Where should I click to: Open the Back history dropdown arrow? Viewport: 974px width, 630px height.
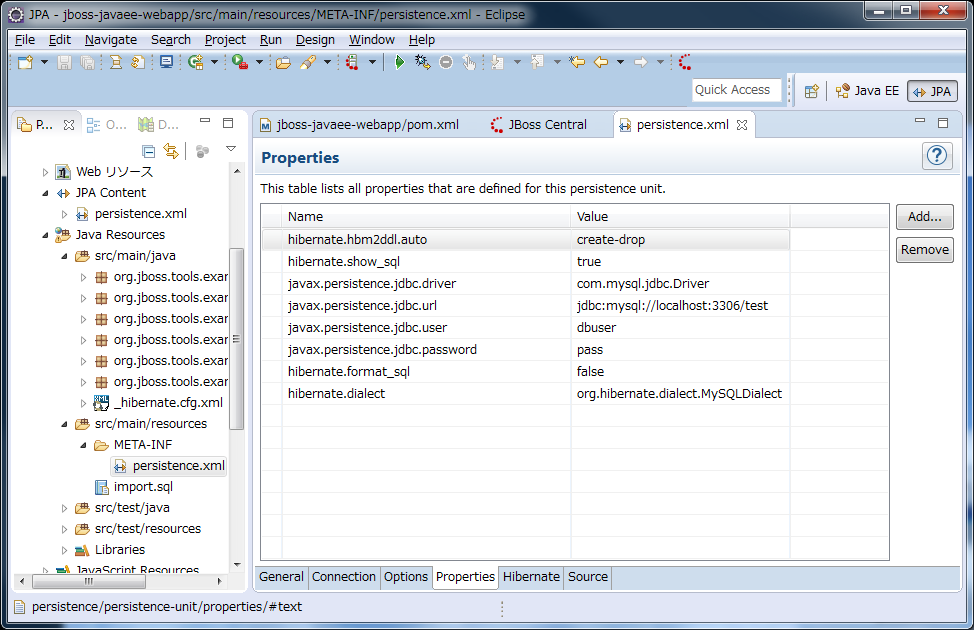[x=620, y=62]
